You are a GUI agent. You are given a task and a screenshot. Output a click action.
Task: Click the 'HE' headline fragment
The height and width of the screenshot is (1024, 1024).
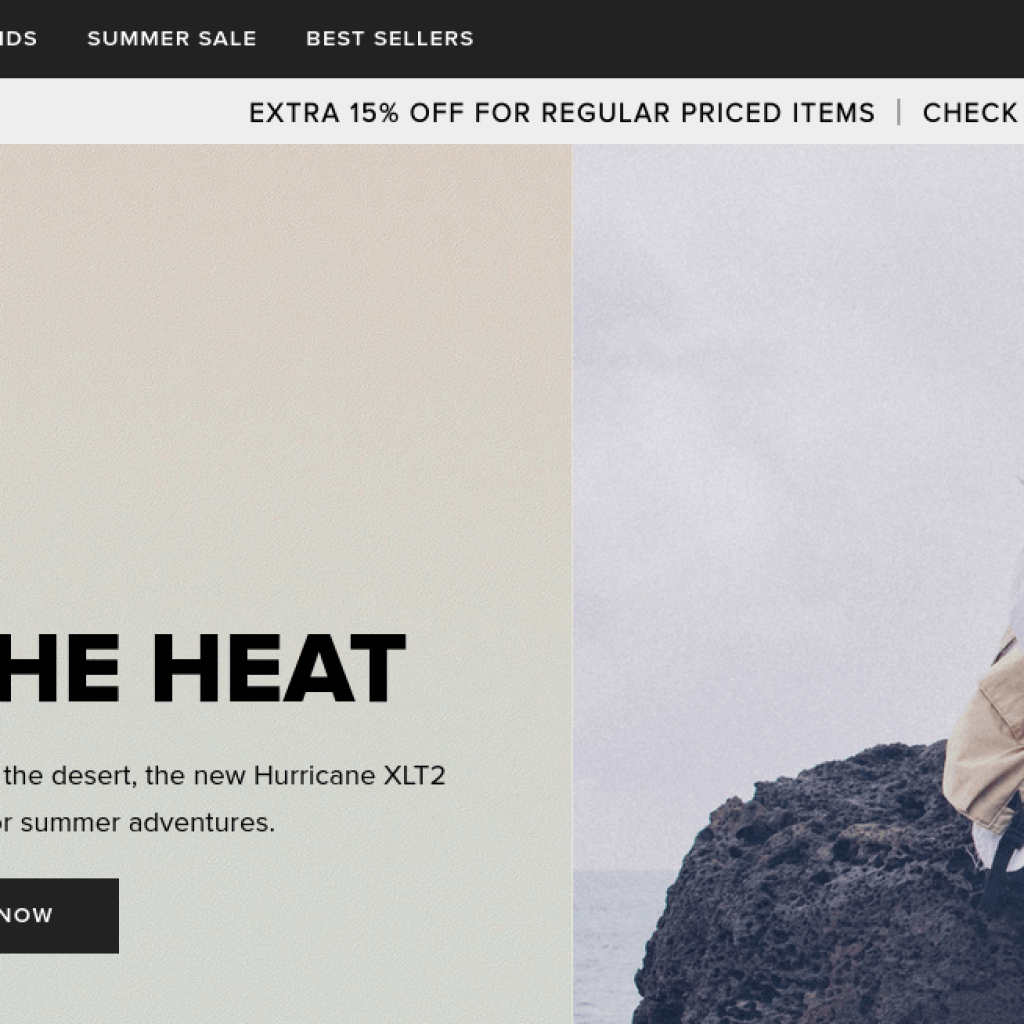pyautogui.click(x=59, y=667)
